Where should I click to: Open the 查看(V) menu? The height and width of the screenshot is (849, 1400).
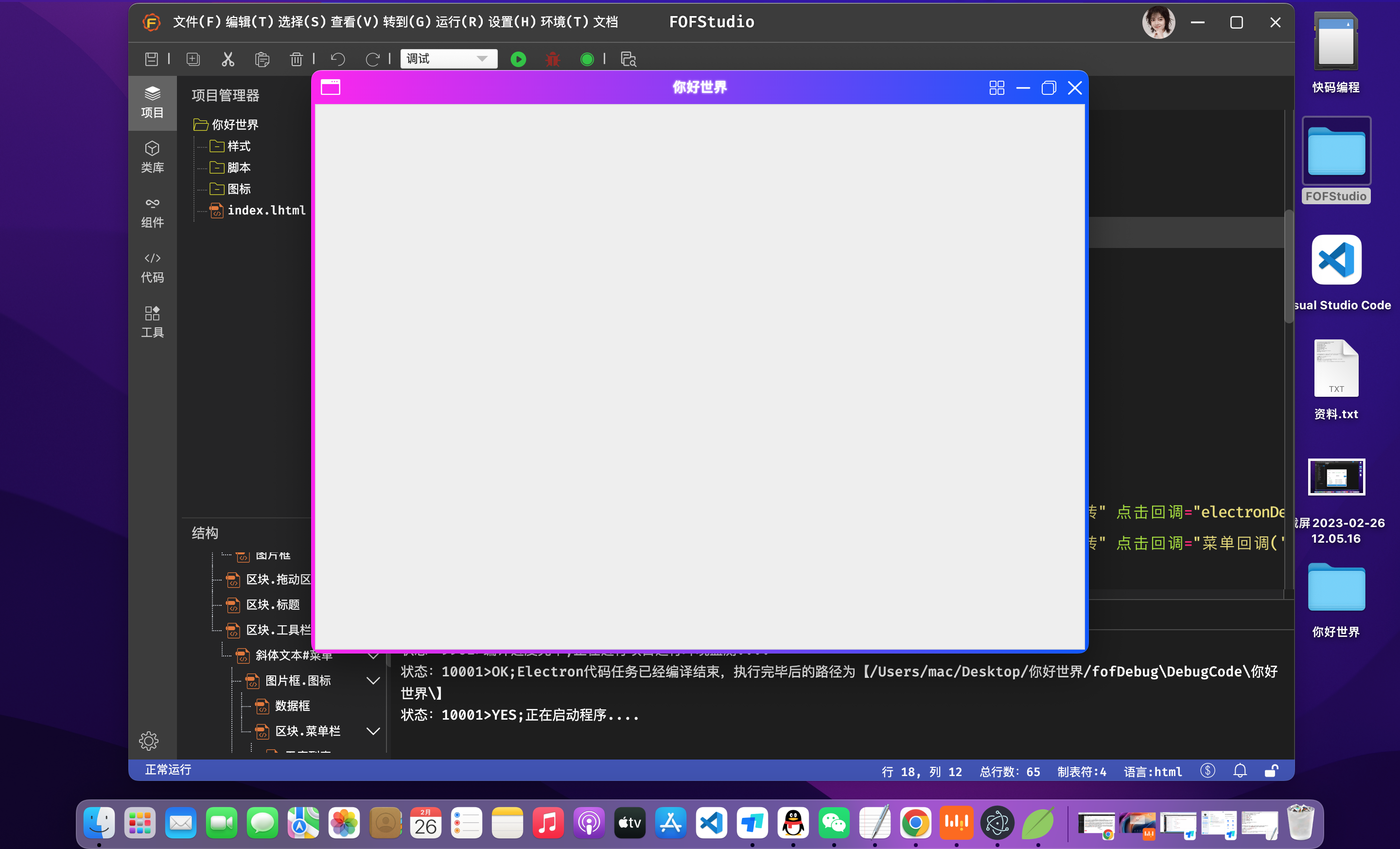click(354, 21)
